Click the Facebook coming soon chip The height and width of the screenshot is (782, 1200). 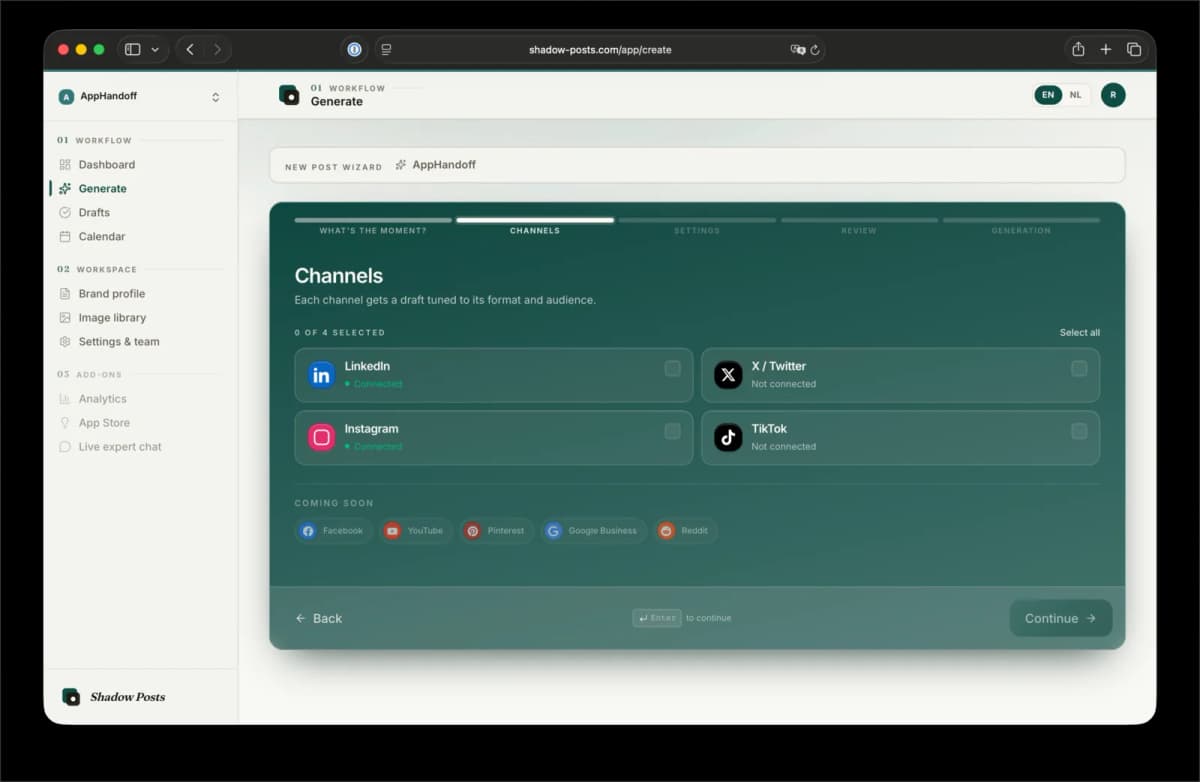(x=333, y=530)
